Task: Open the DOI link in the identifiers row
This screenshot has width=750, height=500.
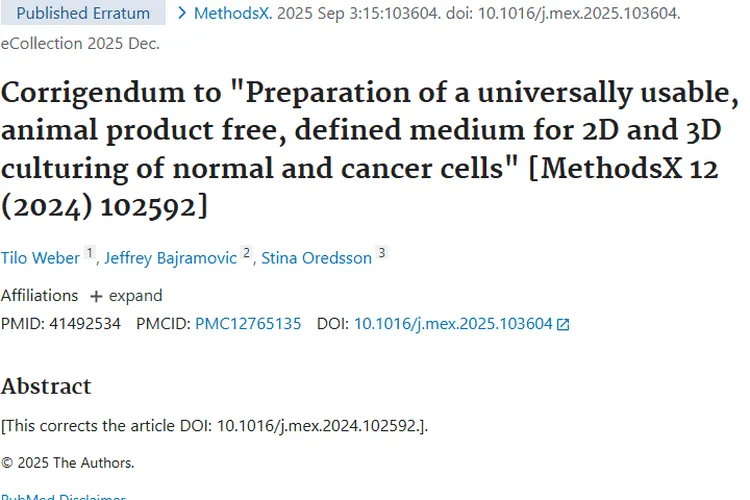Action: pyautogui.click(x=453, y=324)
